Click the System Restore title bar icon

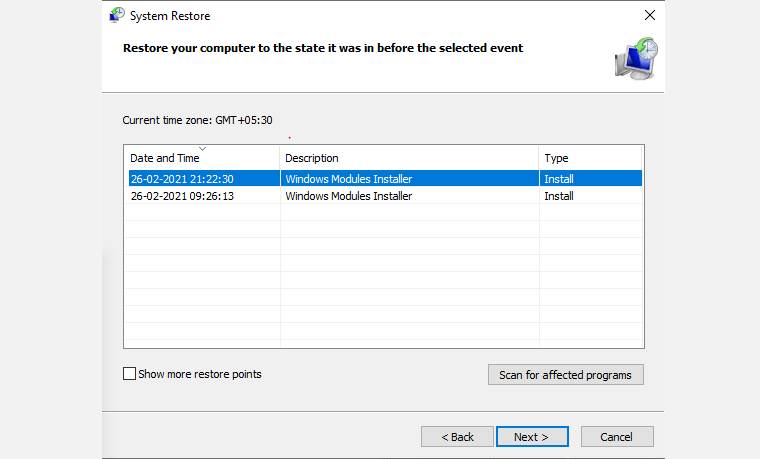point(117,16)
